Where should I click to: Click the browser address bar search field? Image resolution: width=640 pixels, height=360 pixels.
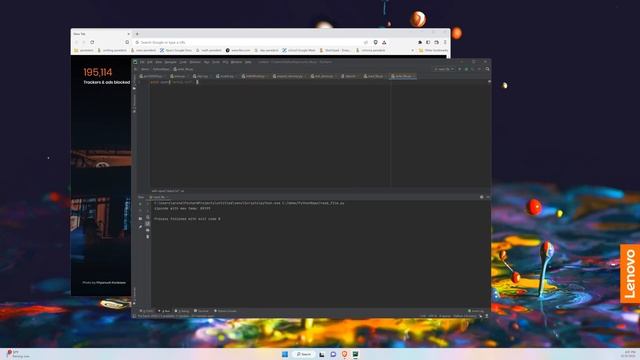(x=249, y=42)
